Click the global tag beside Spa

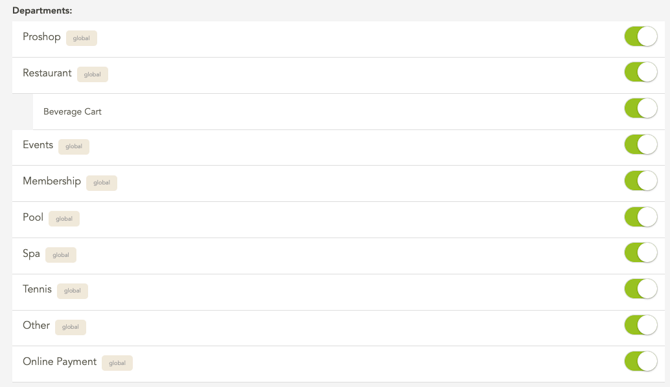[61, 255]
